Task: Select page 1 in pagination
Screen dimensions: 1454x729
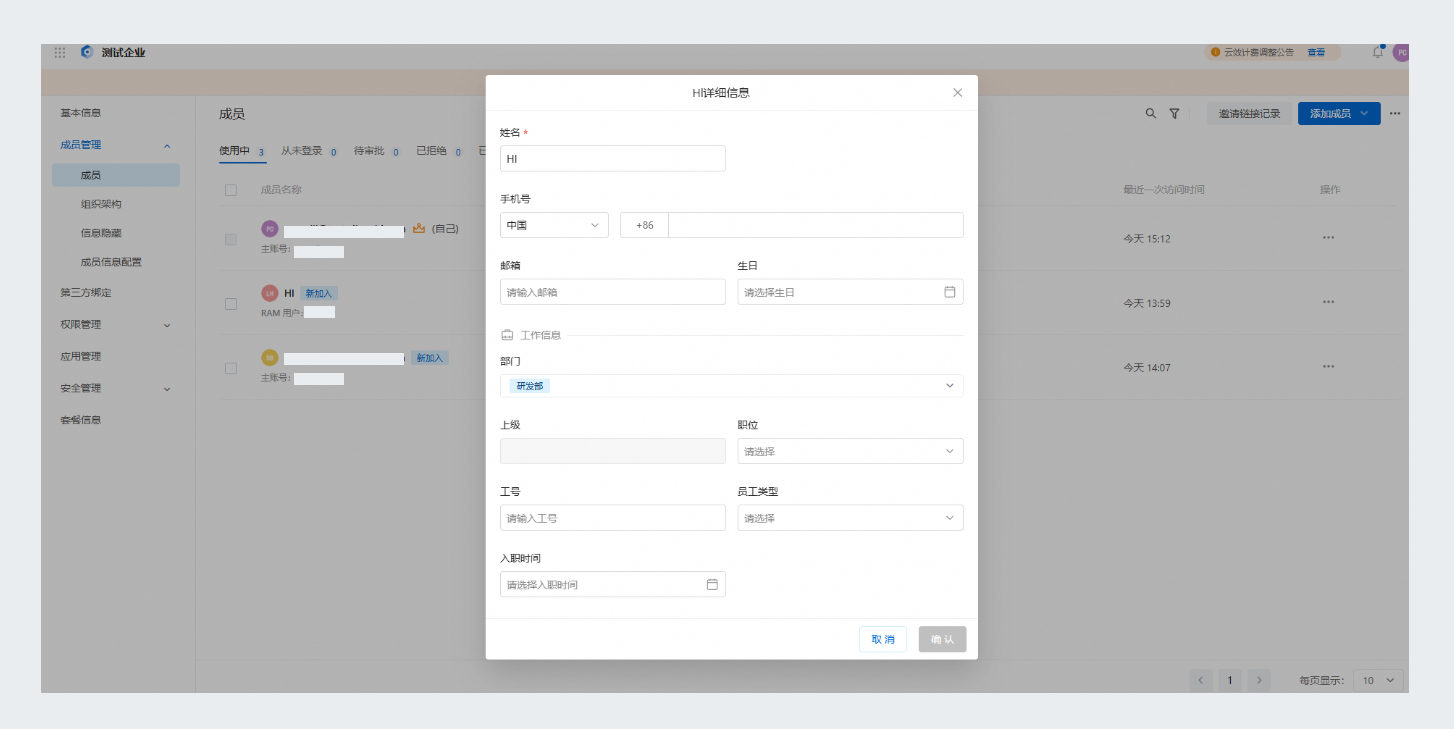Action: click(x=1230, y=680)
